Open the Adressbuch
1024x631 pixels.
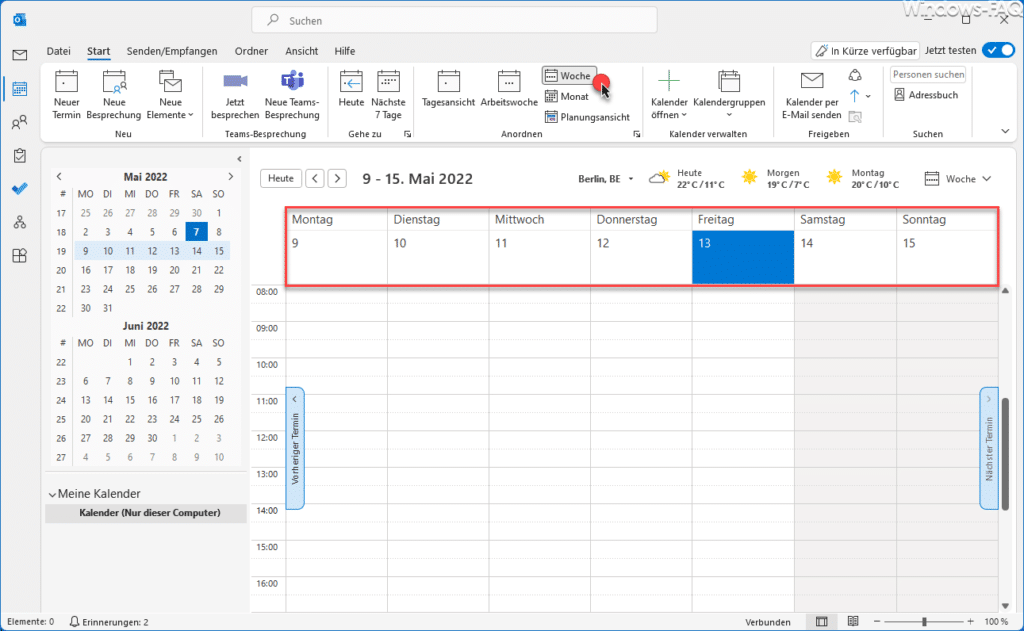click(x=926, y=95)
